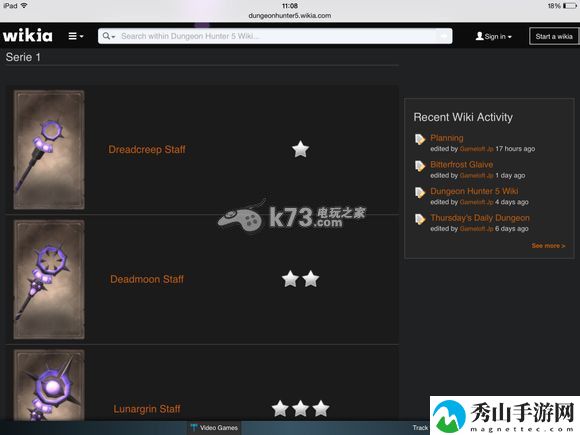Viewport: 580px width, 435px height.
Task: Click the Start a wikia button
Action: 554,36
